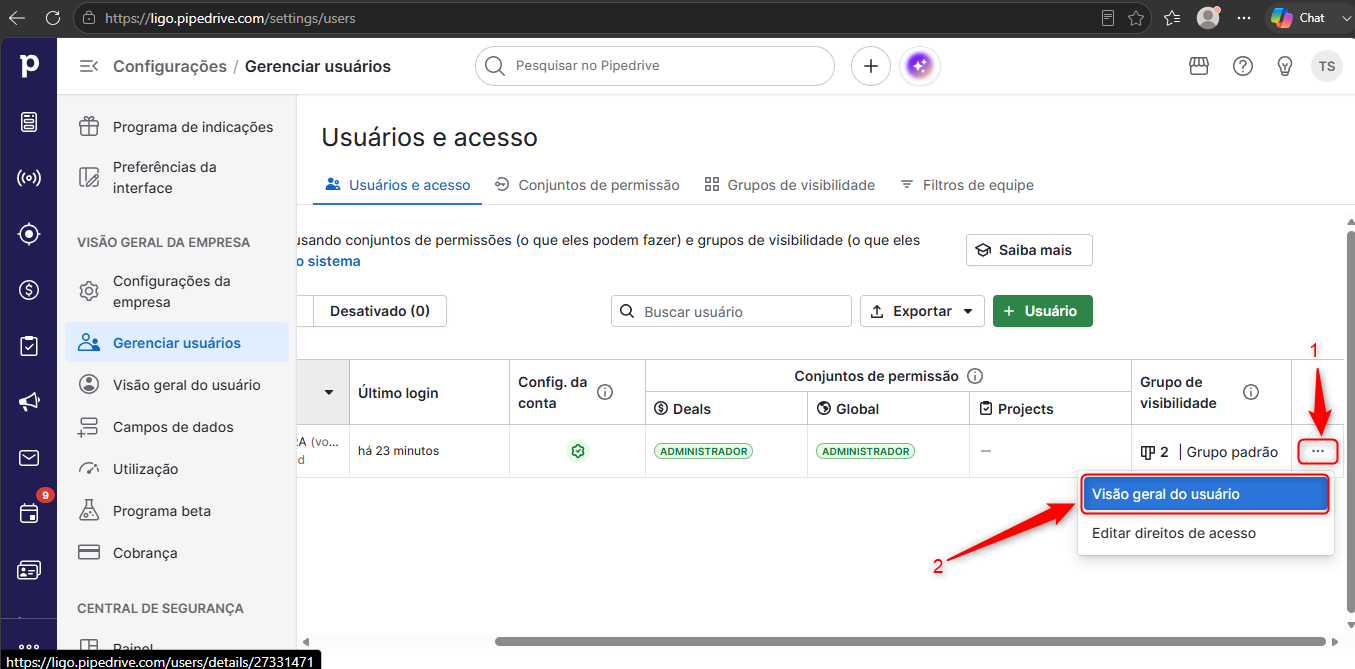The width and height of the screenshot is (1355, 669).
Task: Open Preferências da interface in sidebar
Action: tap(176, 177)
